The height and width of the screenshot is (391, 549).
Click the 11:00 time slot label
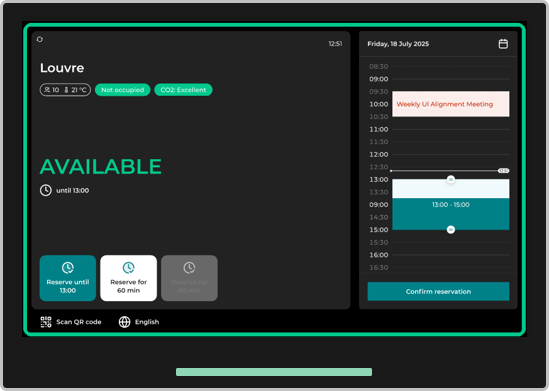point(378,129)
